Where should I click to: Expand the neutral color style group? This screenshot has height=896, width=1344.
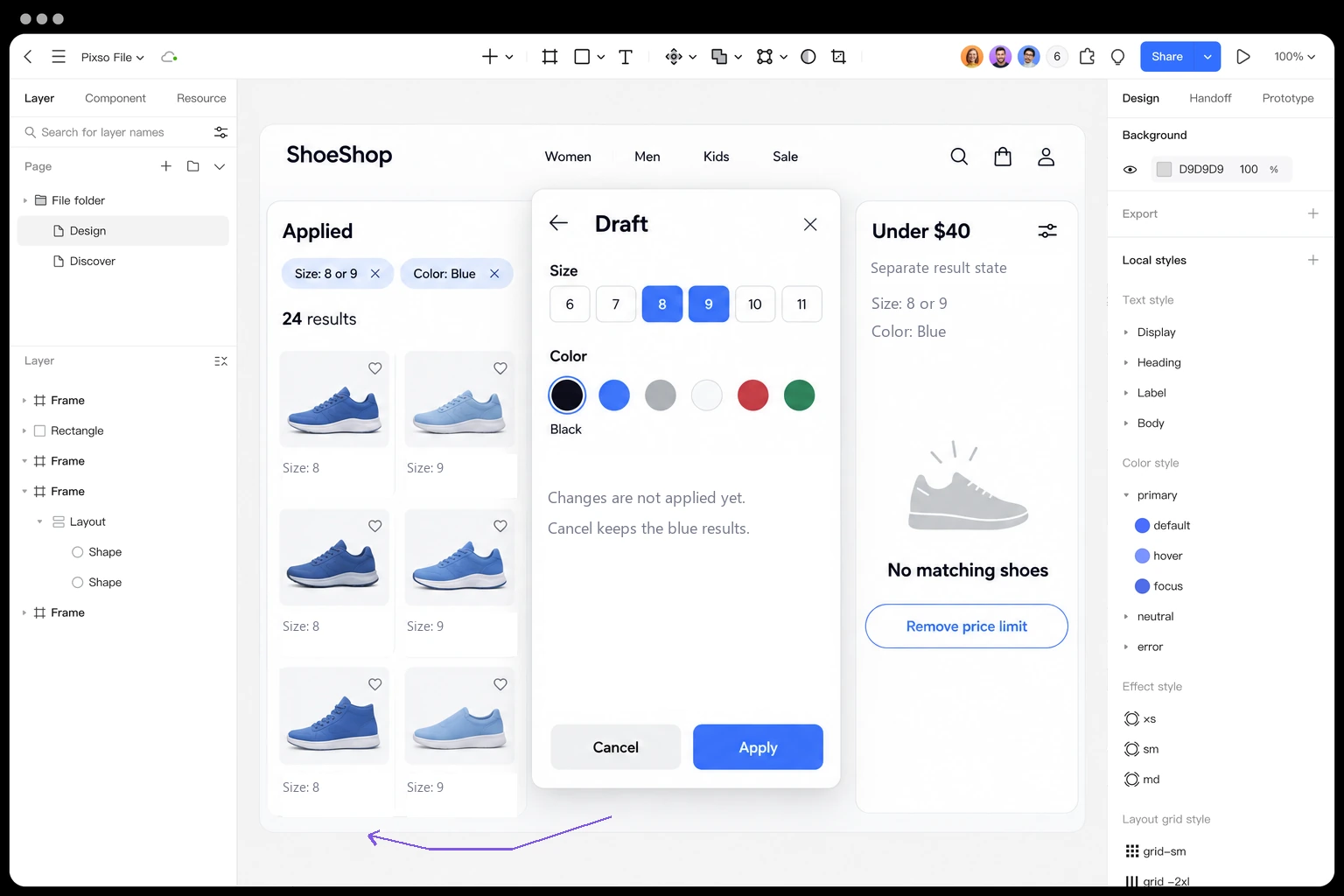pyautogui.click(x=1126, y=617)
